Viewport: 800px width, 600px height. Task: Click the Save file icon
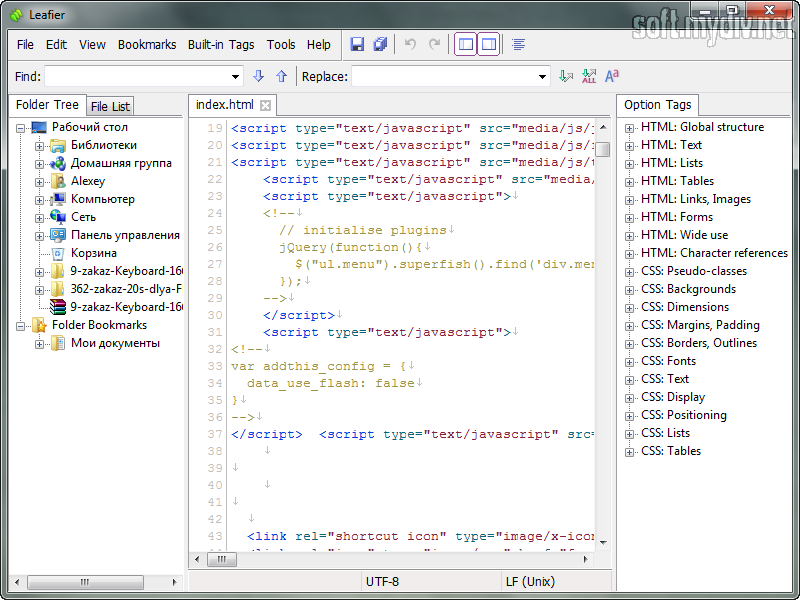pyautogui.click(x=357, y=44)
